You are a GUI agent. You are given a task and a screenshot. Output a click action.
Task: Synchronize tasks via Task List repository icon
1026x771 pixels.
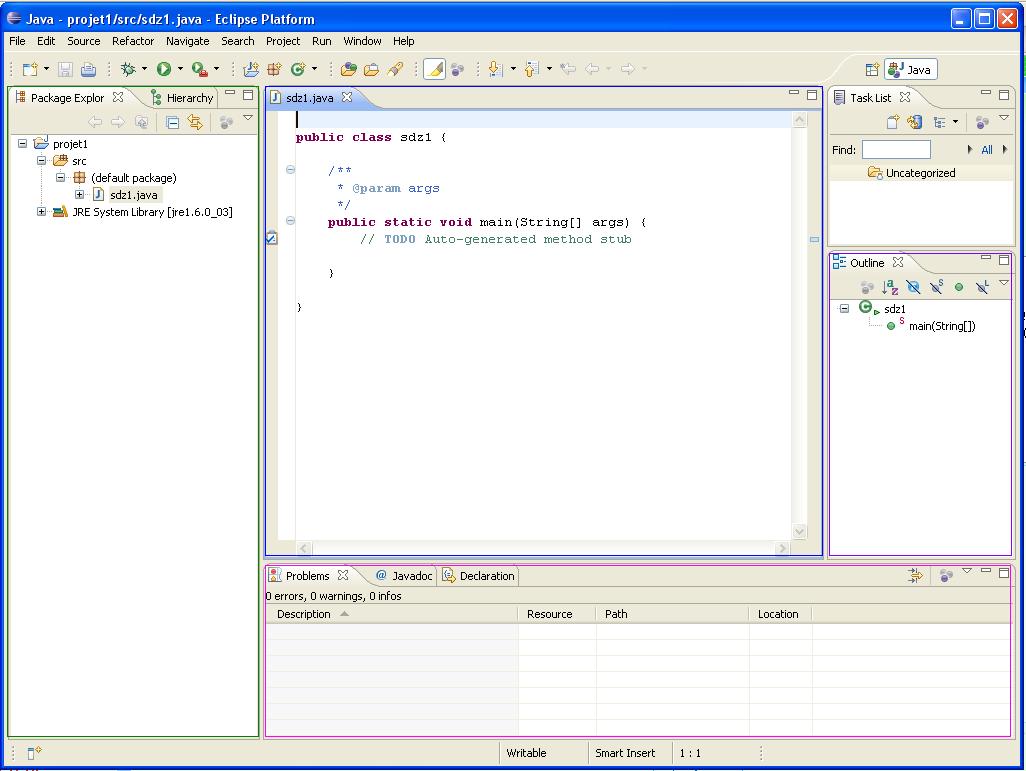pyautogui.click(x=915, y=122)
